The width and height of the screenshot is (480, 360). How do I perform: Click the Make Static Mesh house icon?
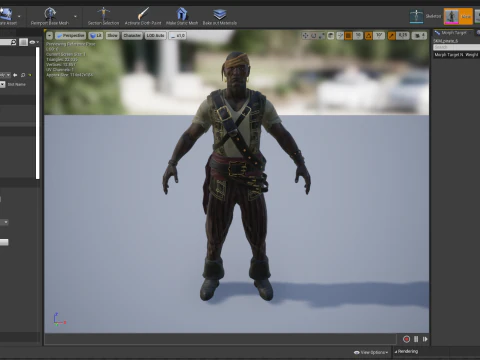click(x=182, y=14)
